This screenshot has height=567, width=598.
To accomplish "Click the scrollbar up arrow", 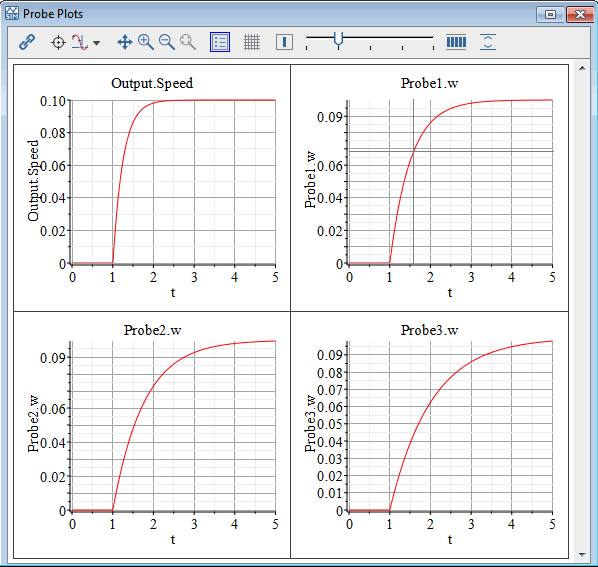I will [582, 68].
